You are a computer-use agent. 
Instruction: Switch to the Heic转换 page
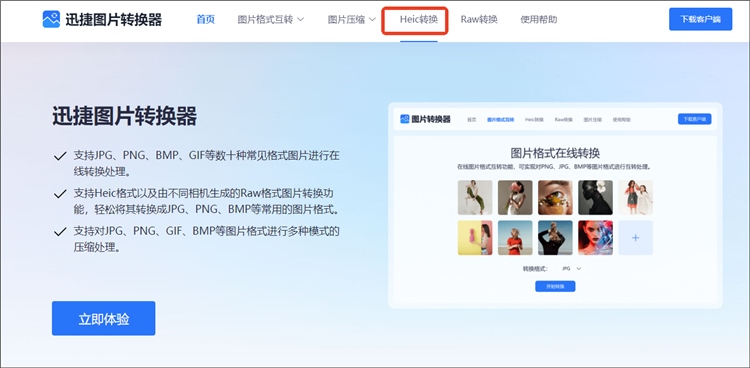(x=419, y=20)
